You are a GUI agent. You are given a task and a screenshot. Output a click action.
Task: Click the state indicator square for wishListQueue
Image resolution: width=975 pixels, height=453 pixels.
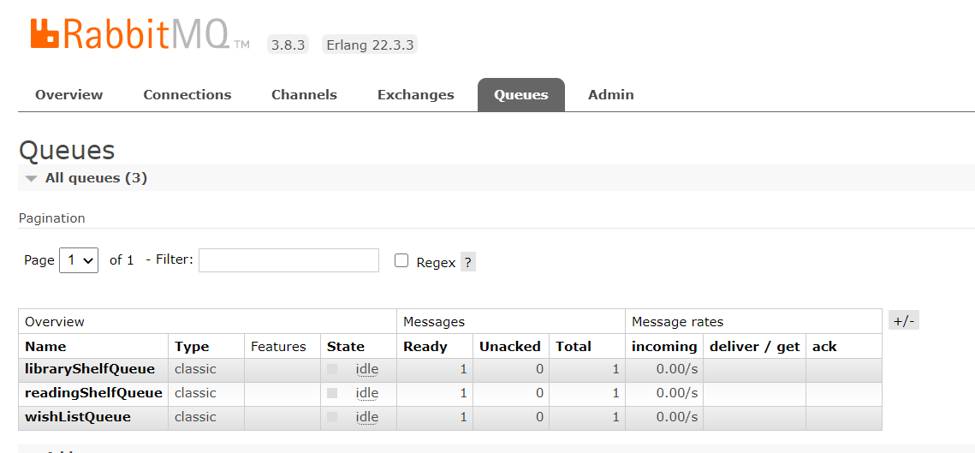pos(332,416)
